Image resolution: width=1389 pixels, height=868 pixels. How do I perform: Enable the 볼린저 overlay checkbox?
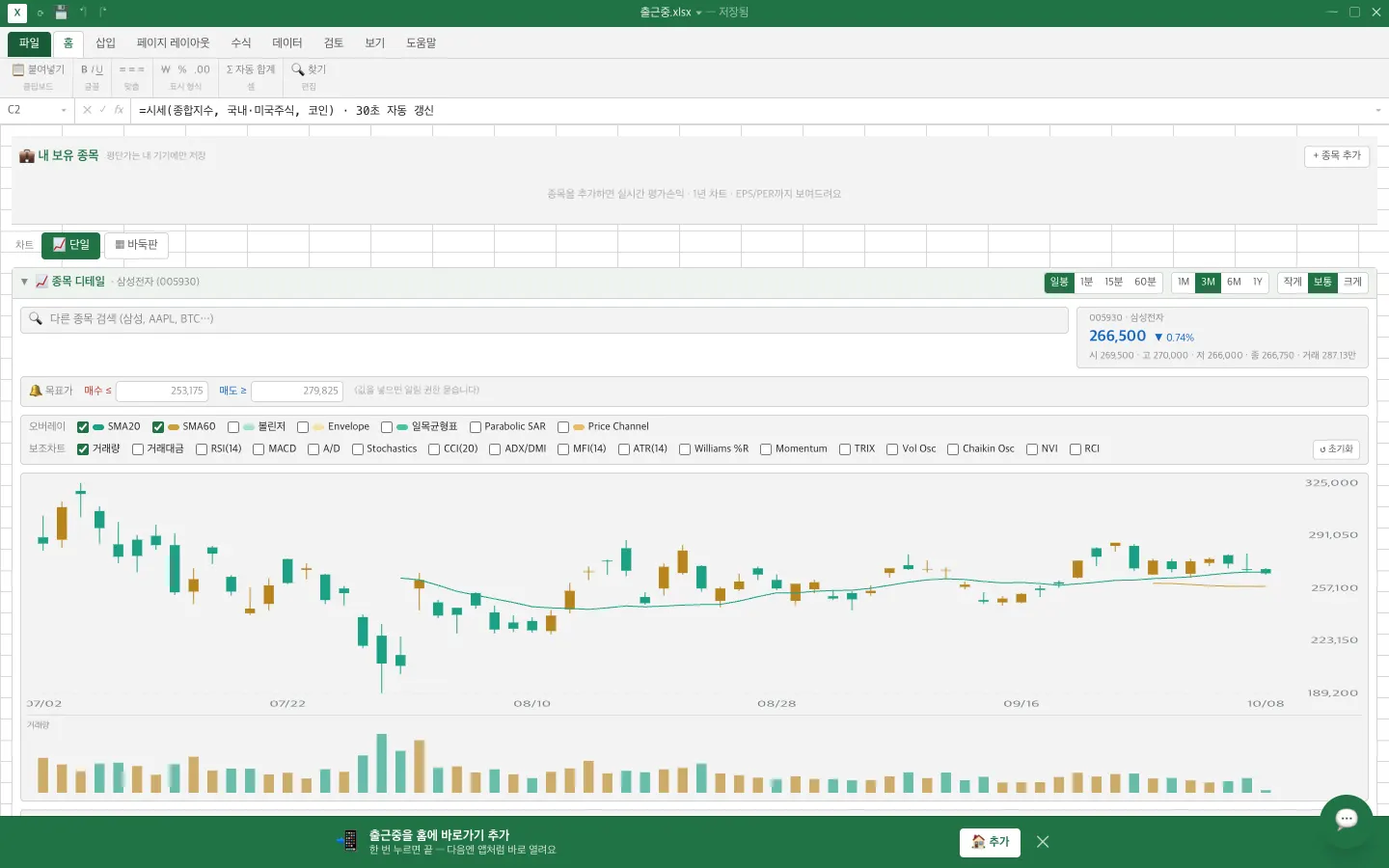(x=233, y=426)
